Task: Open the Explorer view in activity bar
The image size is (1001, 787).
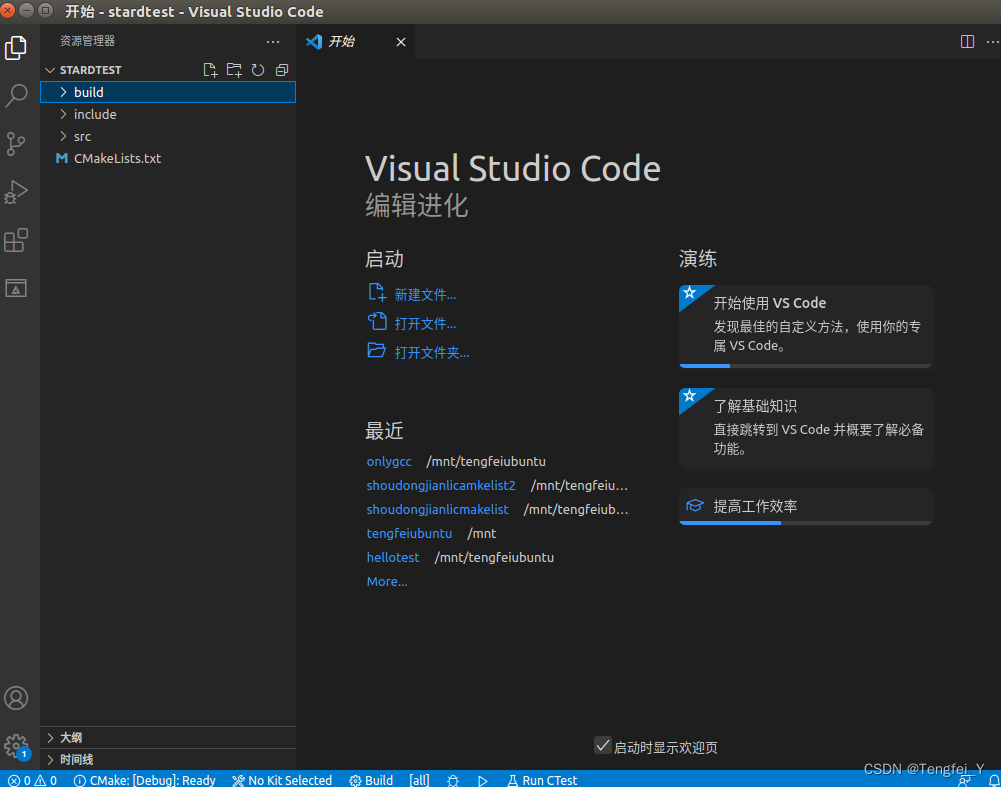Action: [16, 48]
